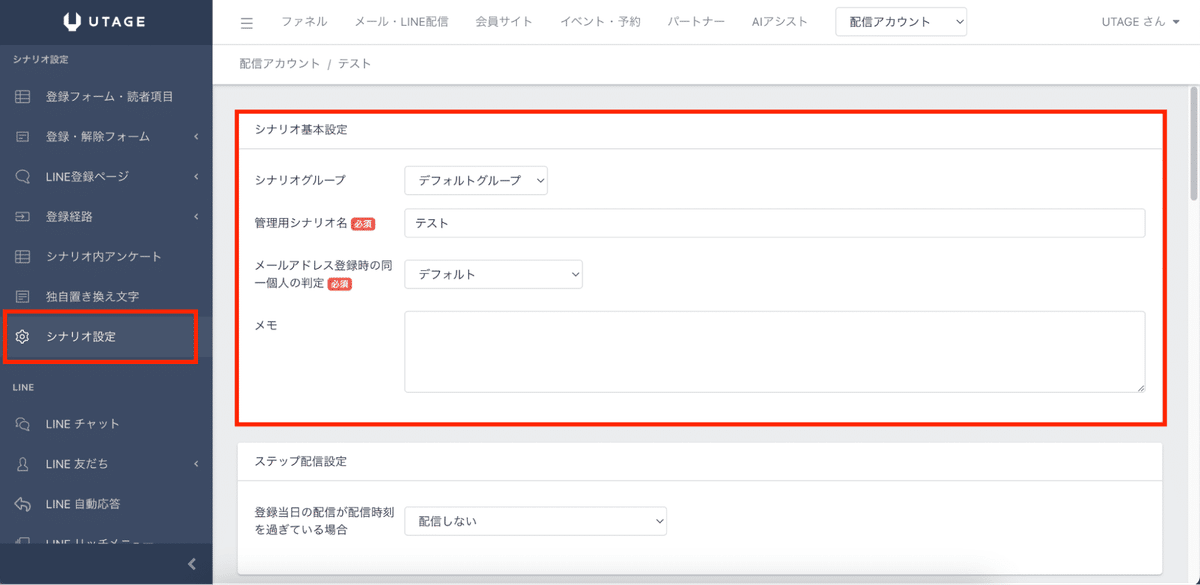Viewport: 1200px width, 585px height.
Task: Click the 登録経路 arrow icon
Action: click(22, 217)
